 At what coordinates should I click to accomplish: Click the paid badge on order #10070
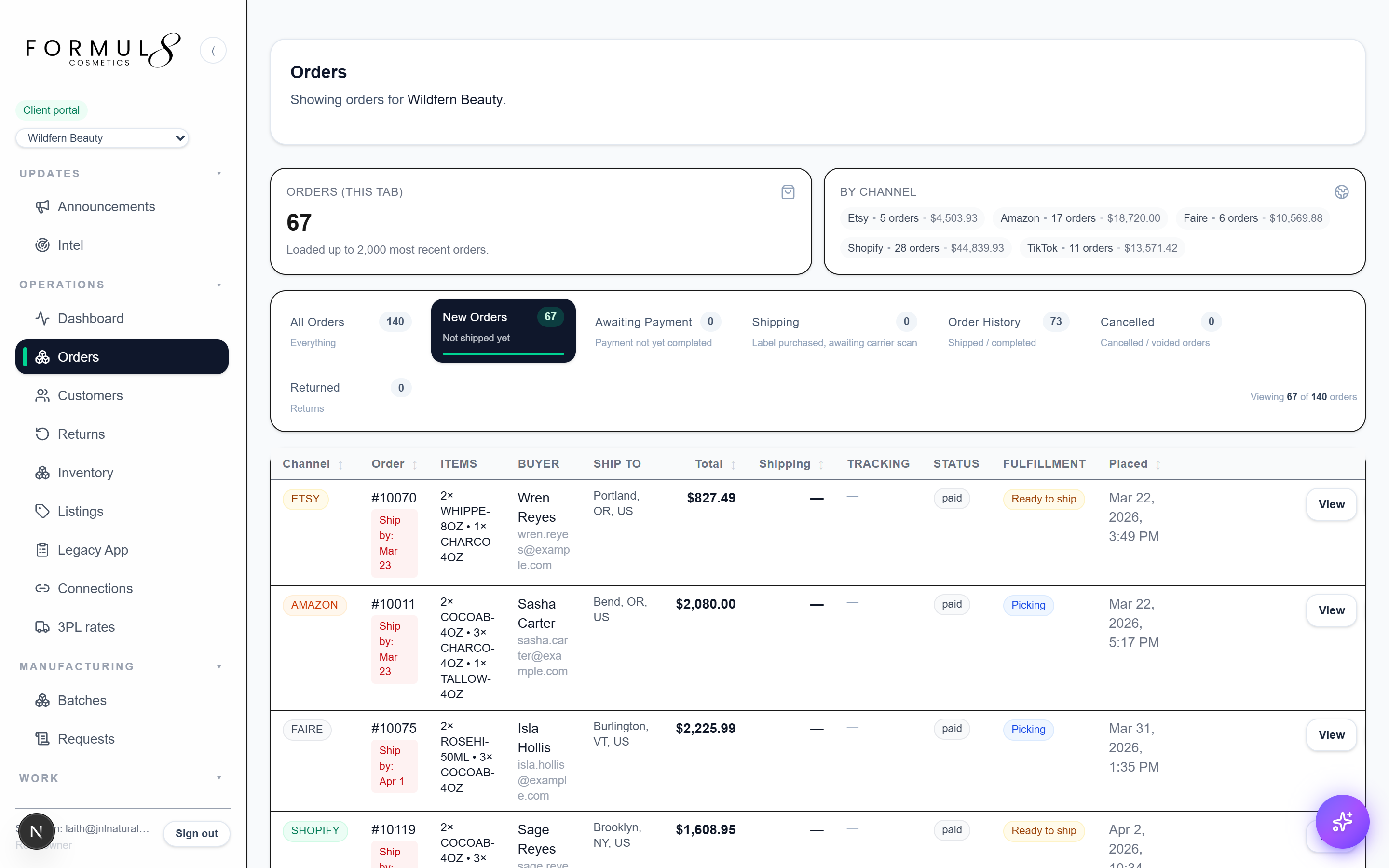952,498
